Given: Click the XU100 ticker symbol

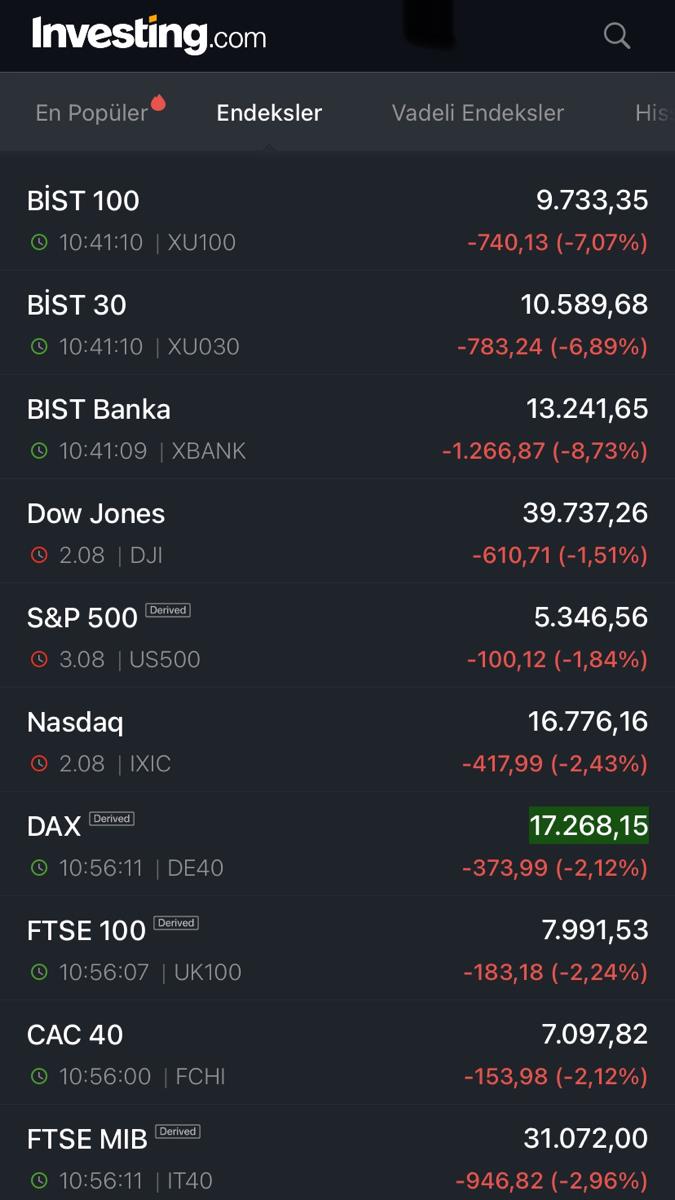Looking at the screenshot, I should pyautogui.click(x=202, y=242).
